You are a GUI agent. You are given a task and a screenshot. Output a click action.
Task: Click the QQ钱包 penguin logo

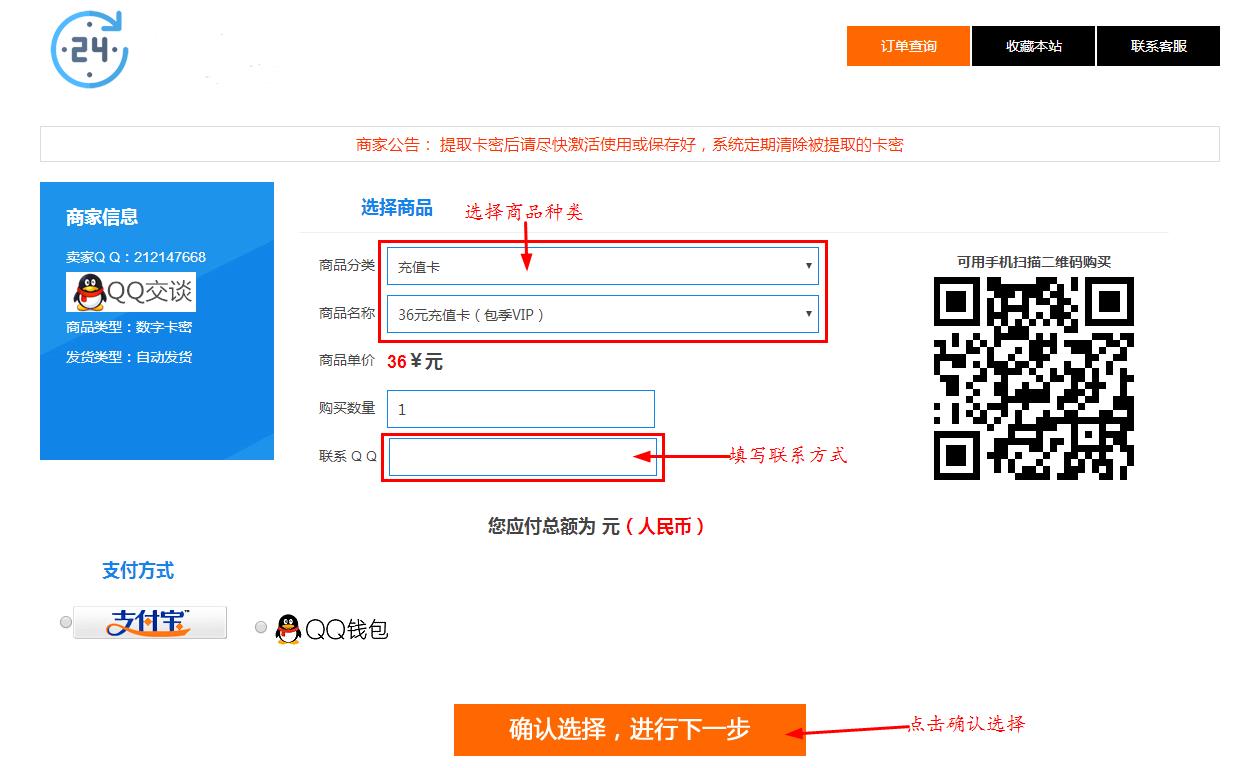[x=288, y=629]
